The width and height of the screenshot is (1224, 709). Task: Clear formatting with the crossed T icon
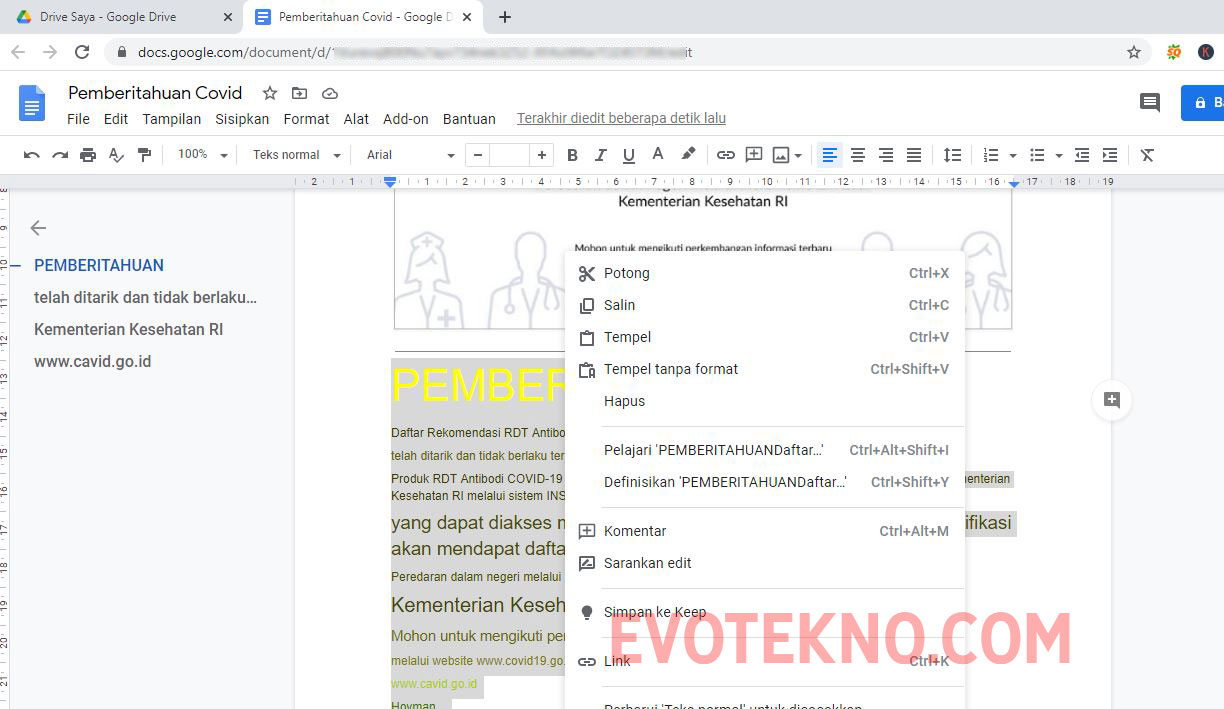coord(1147,155)
